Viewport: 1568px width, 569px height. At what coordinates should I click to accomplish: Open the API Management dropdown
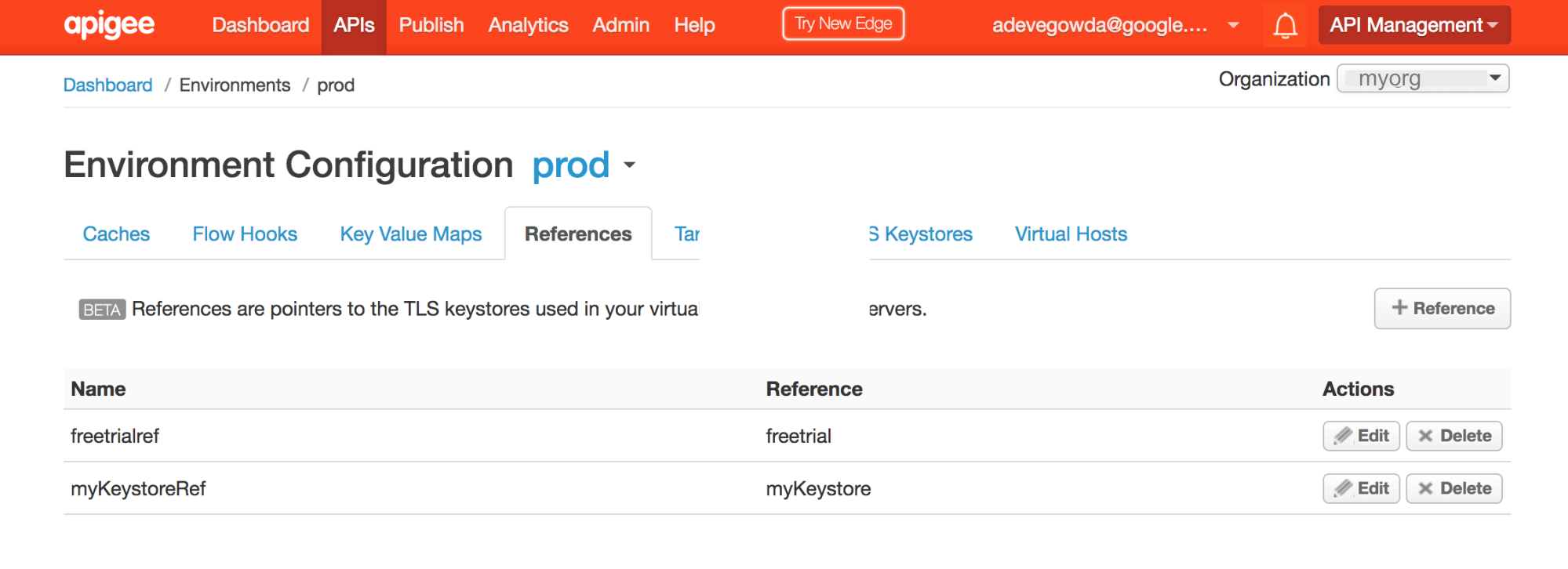(1413, 25)
